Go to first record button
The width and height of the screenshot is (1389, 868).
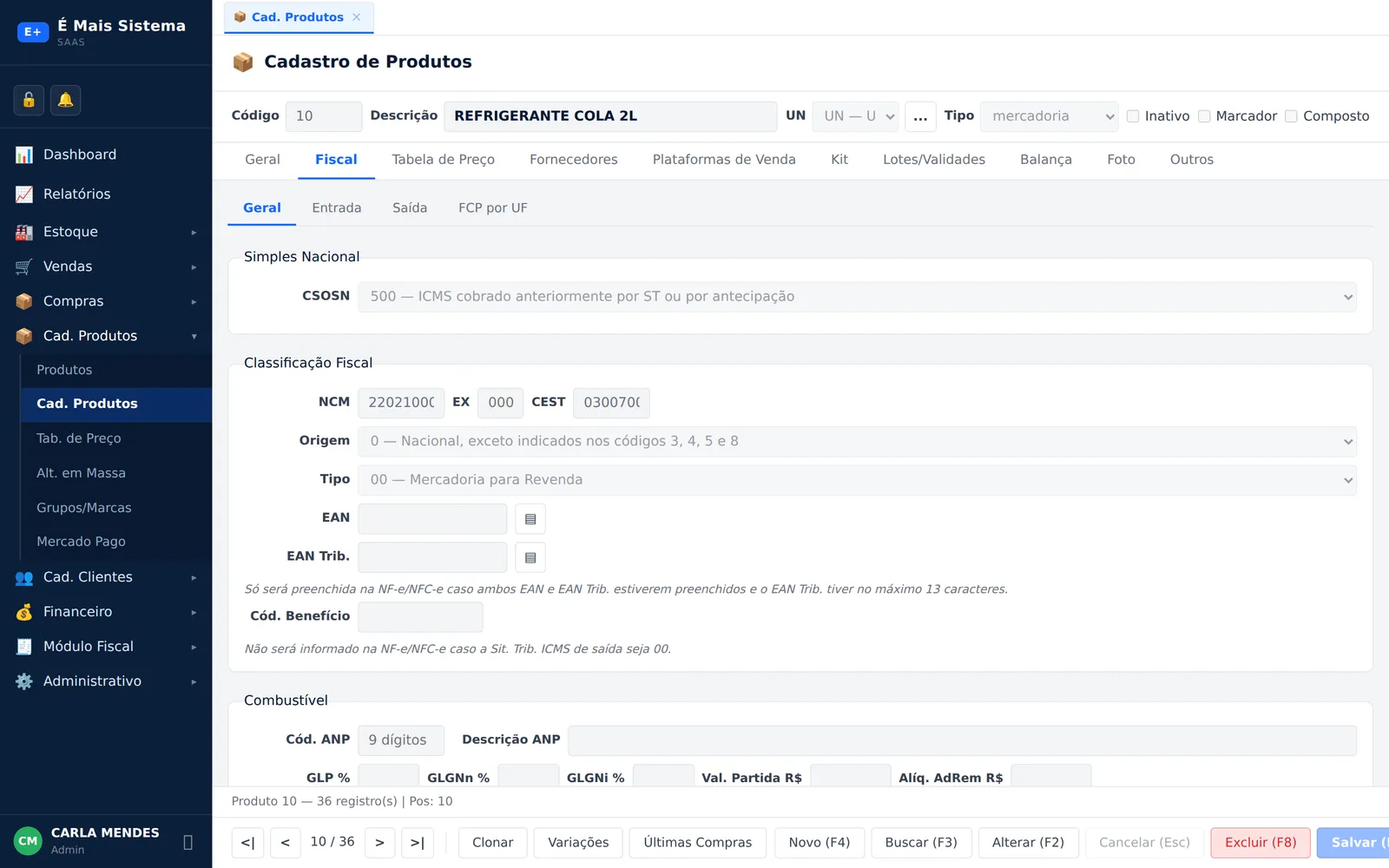(247, 843)
